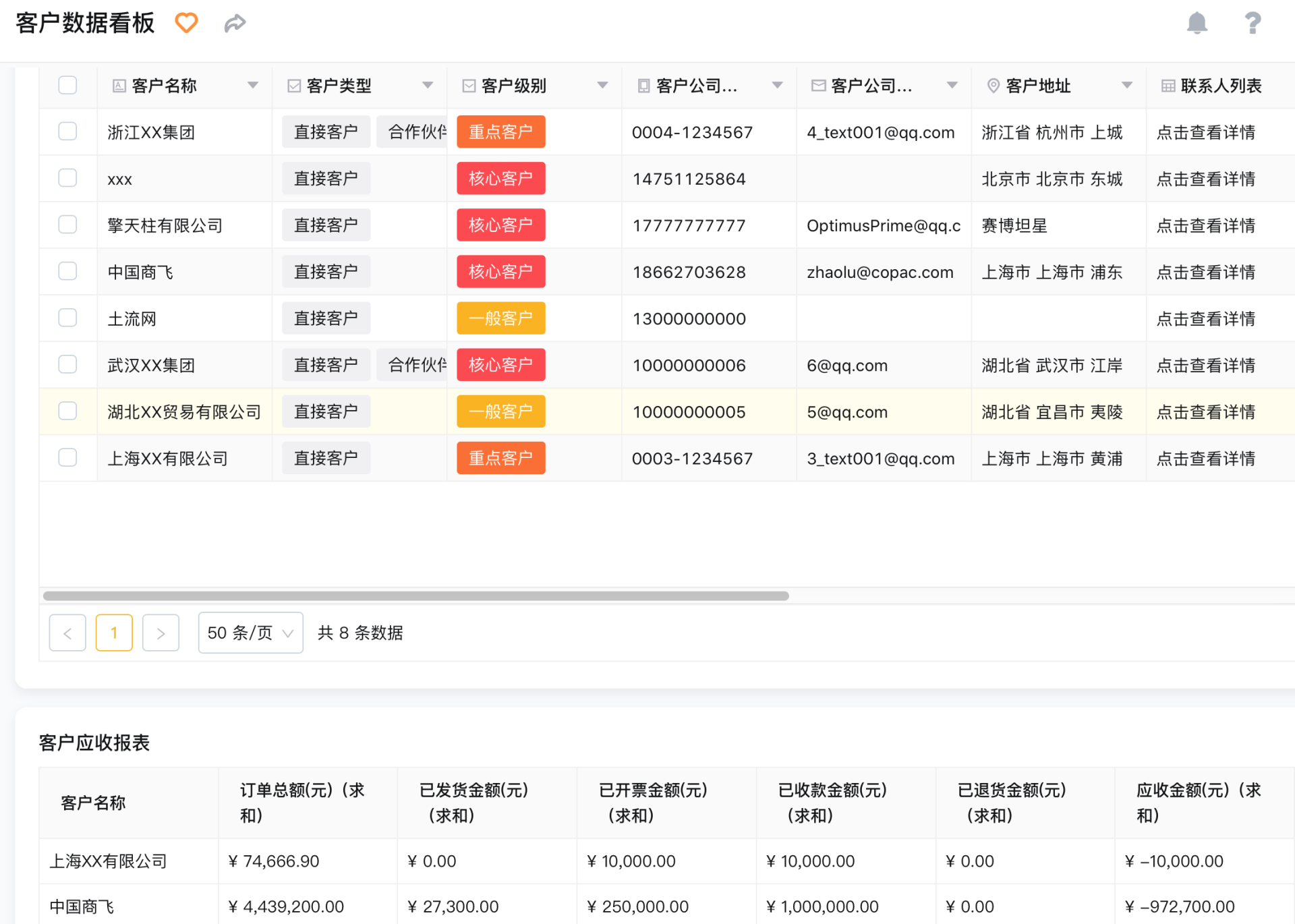Screen dimensions: 1295x924
Task: Click email OptimusPrime@qq.c cell
Action: click(884, 226)
